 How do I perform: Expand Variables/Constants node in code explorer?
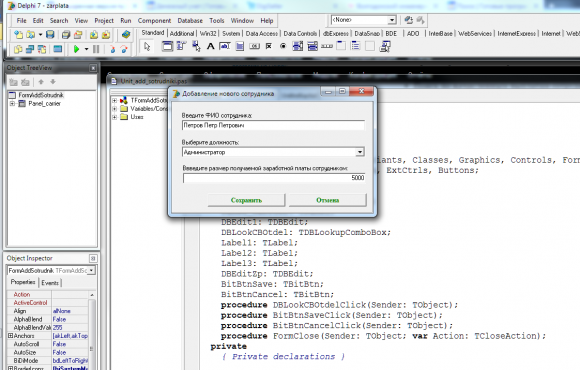(114, 109)
